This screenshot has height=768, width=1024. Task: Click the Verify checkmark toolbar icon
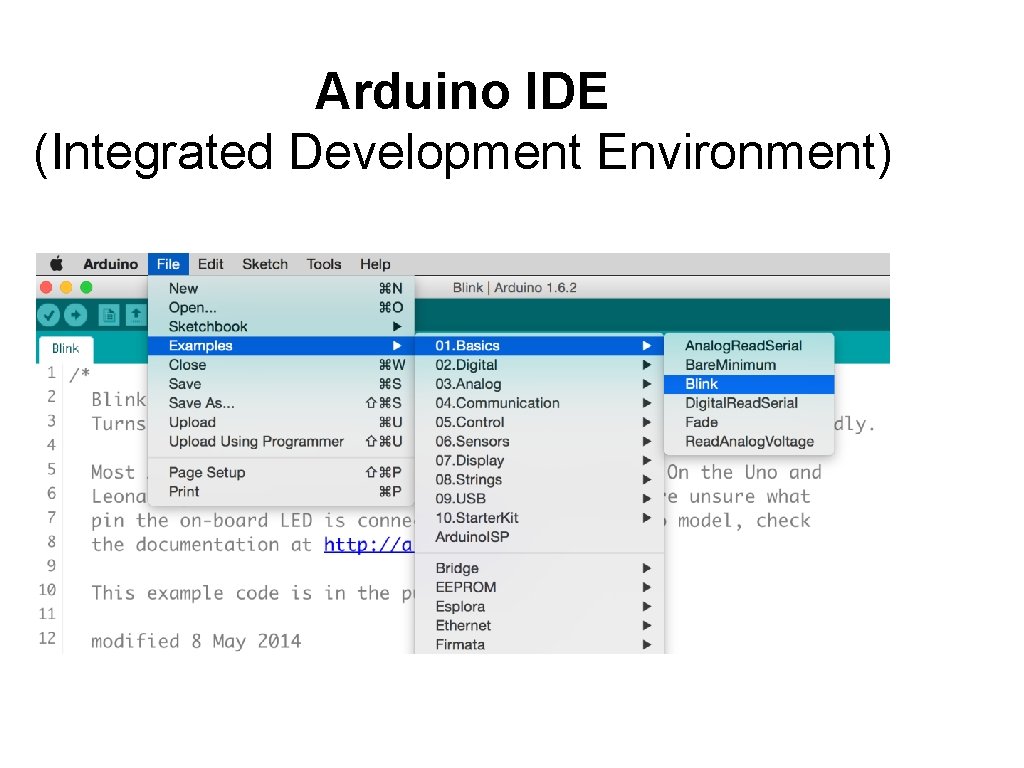click(x=49, y=315)
